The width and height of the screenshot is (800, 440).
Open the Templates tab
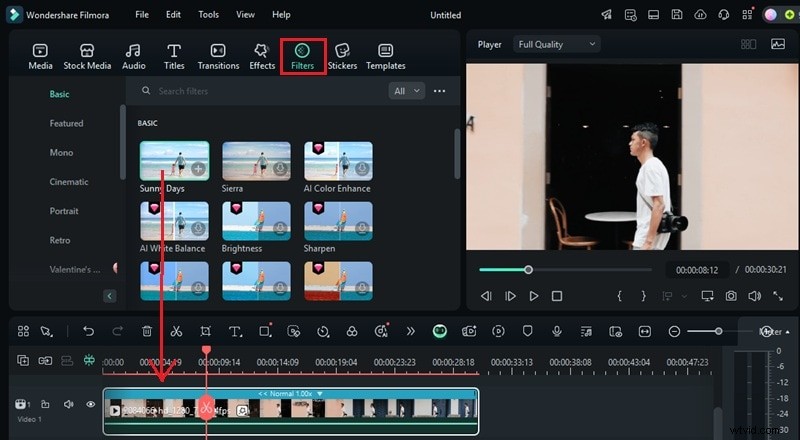pyautogui.click(x=386, y=56)
